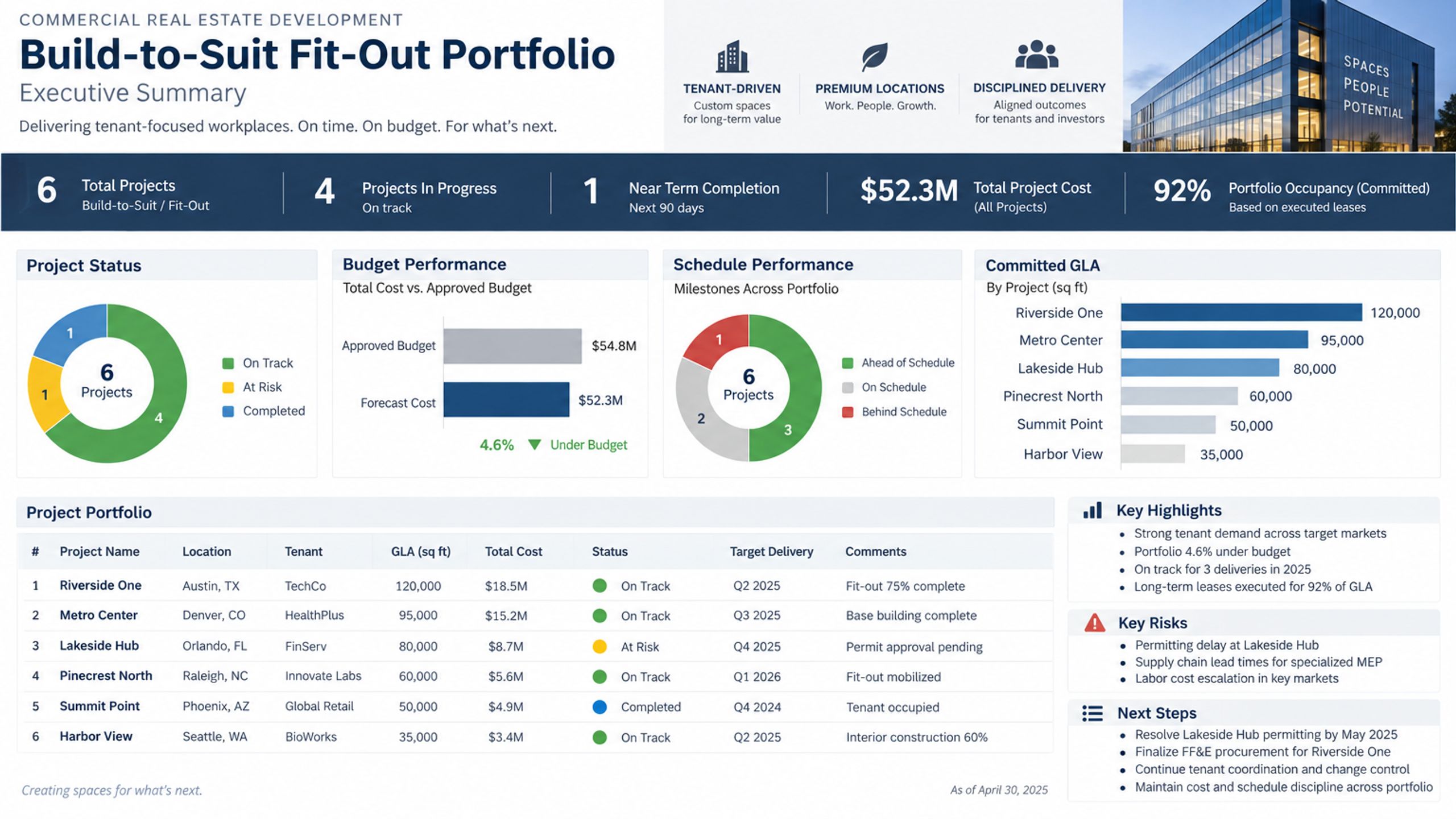Click the Harbor View GLA bar
1456x819 pixels.
click(1153, 453)
